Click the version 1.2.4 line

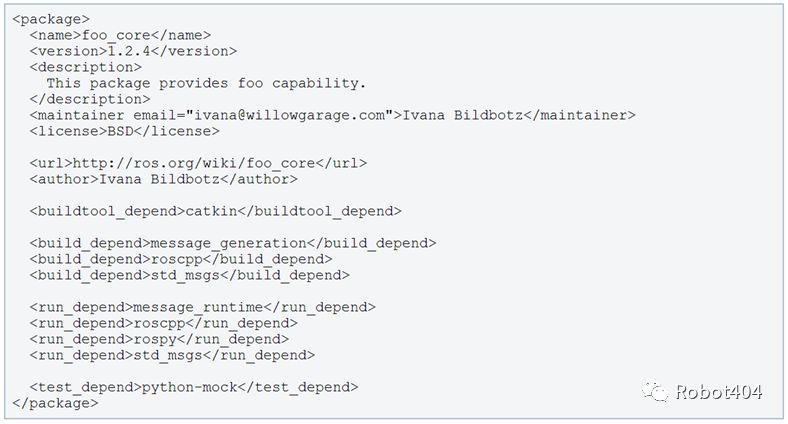(x=133, y=51)
